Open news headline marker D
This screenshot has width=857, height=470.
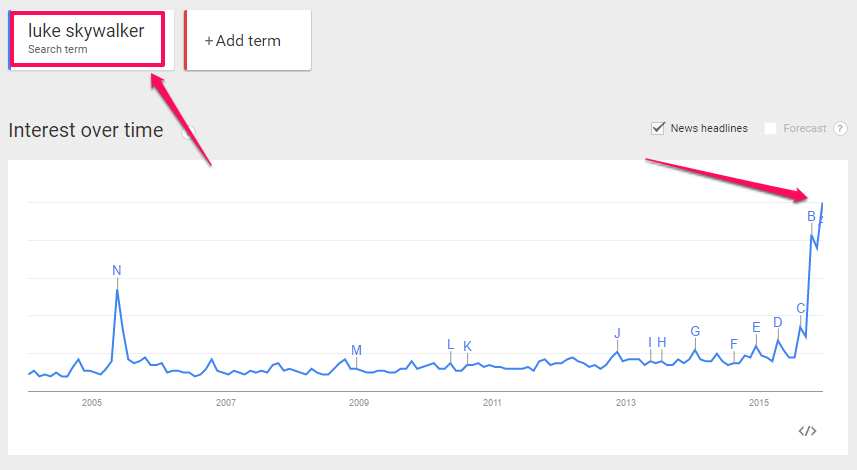778,322
